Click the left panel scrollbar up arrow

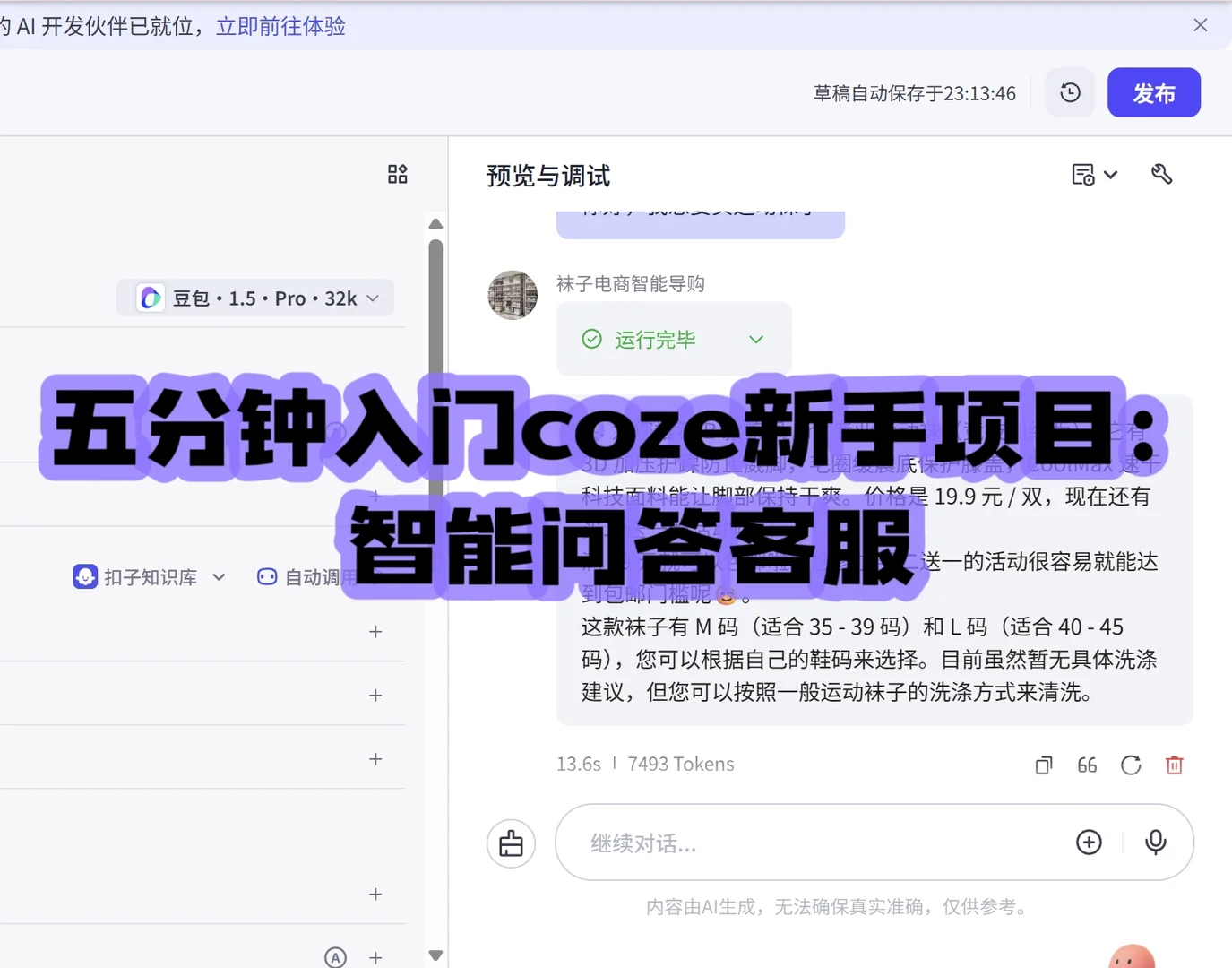coord(435,224)
